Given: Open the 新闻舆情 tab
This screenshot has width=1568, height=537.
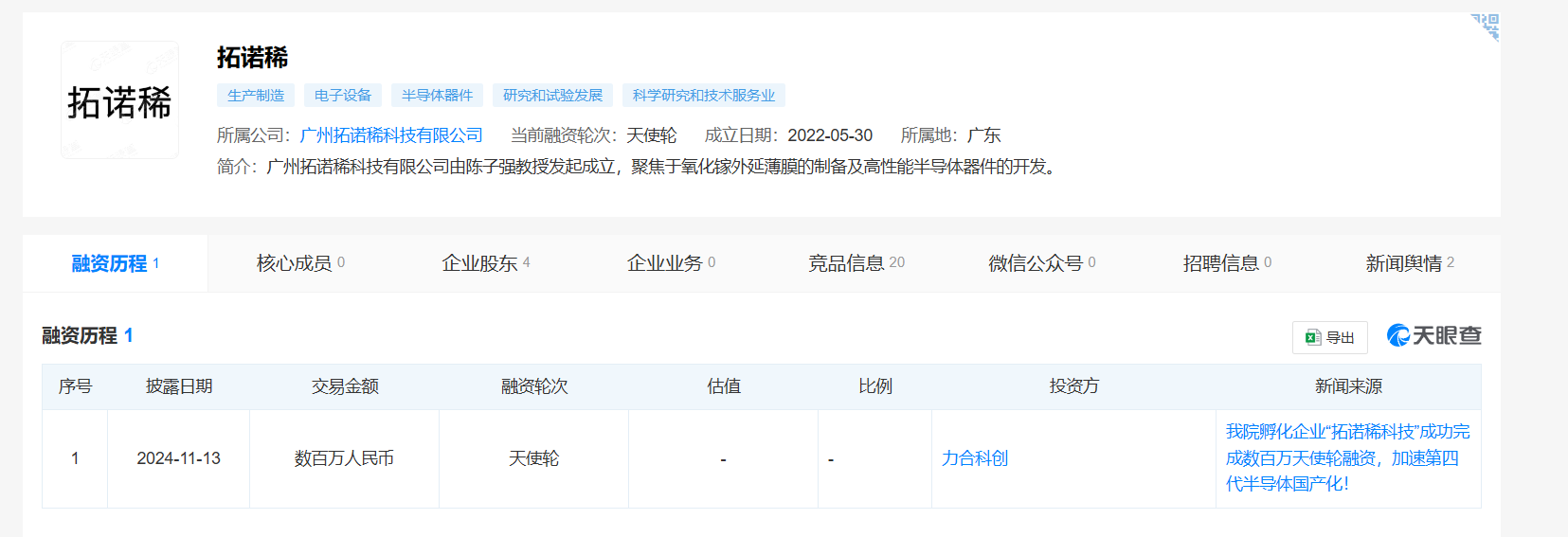Looking at the screenshot, I should (1410, 263).
